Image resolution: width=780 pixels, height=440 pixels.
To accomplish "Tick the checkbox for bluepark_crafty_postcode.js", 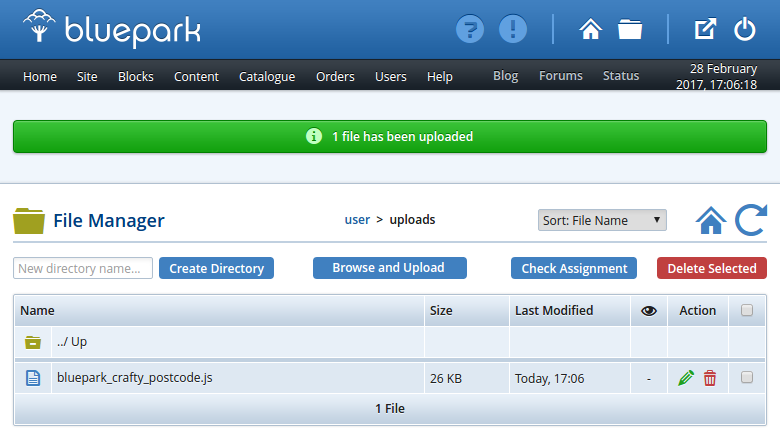I will 747,377.
